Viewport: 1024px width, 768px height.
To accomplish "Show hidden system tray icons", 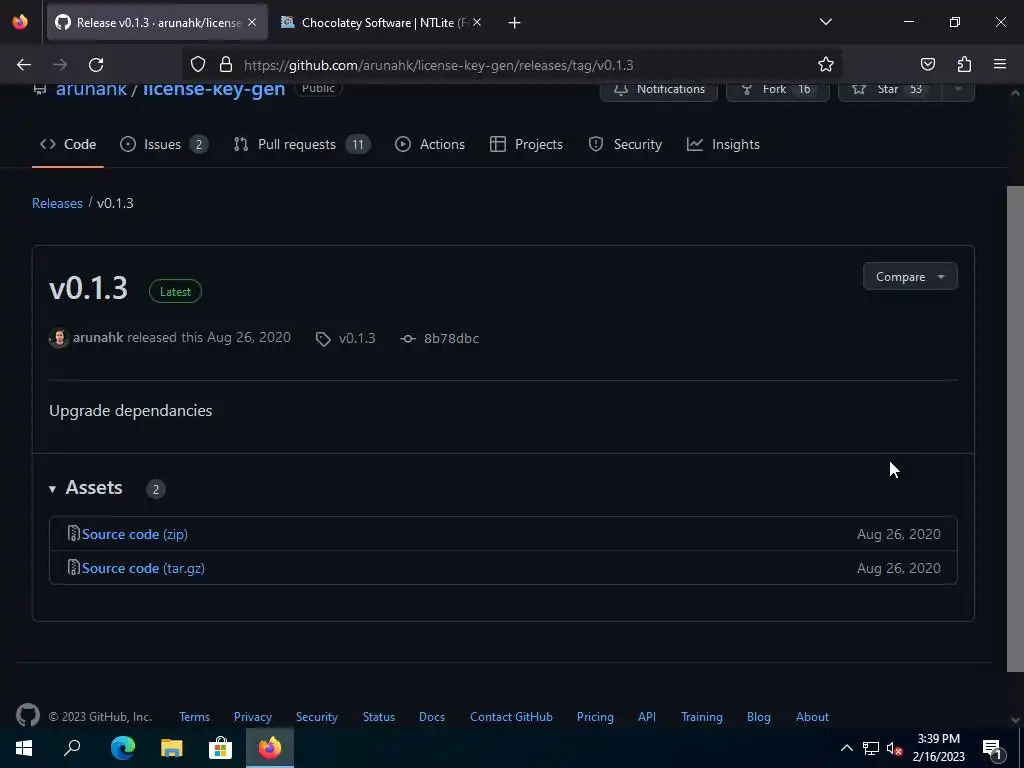I will tap(846, 748).
